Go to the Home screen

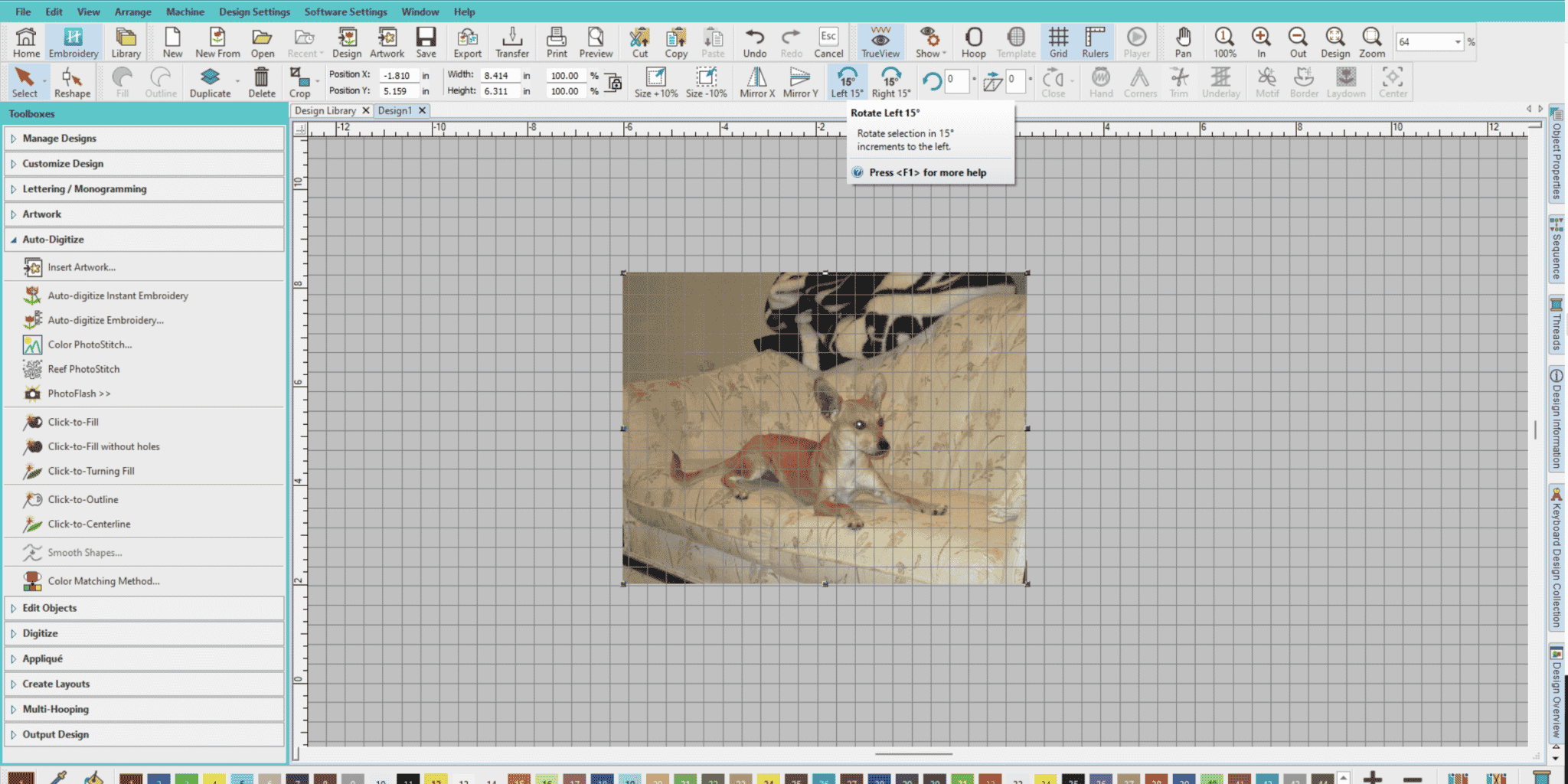click(26, 42)
